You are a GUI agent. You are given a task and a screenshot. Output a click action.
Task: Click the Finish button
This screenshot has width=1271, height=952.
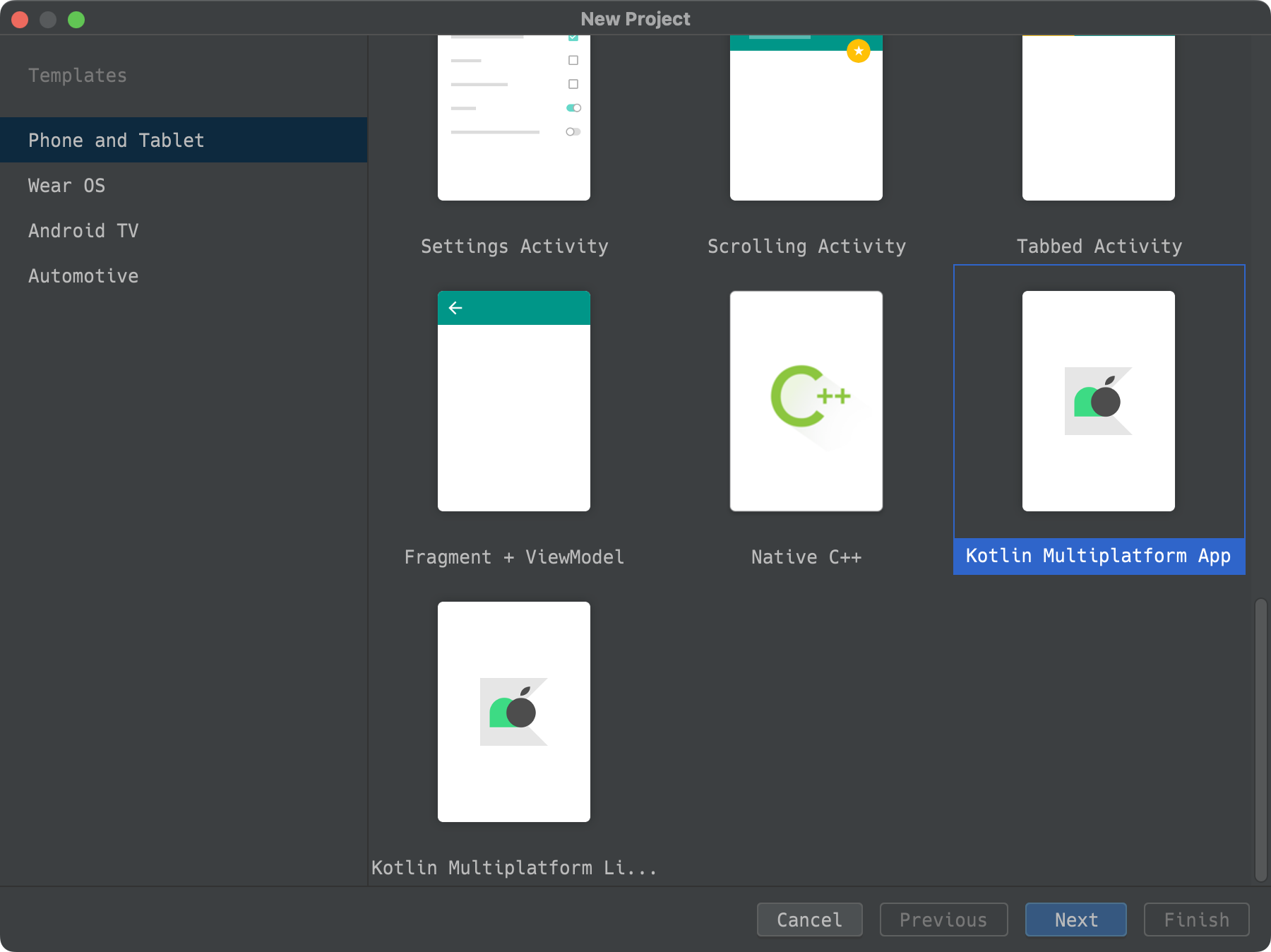click(x=1197, y=920)
